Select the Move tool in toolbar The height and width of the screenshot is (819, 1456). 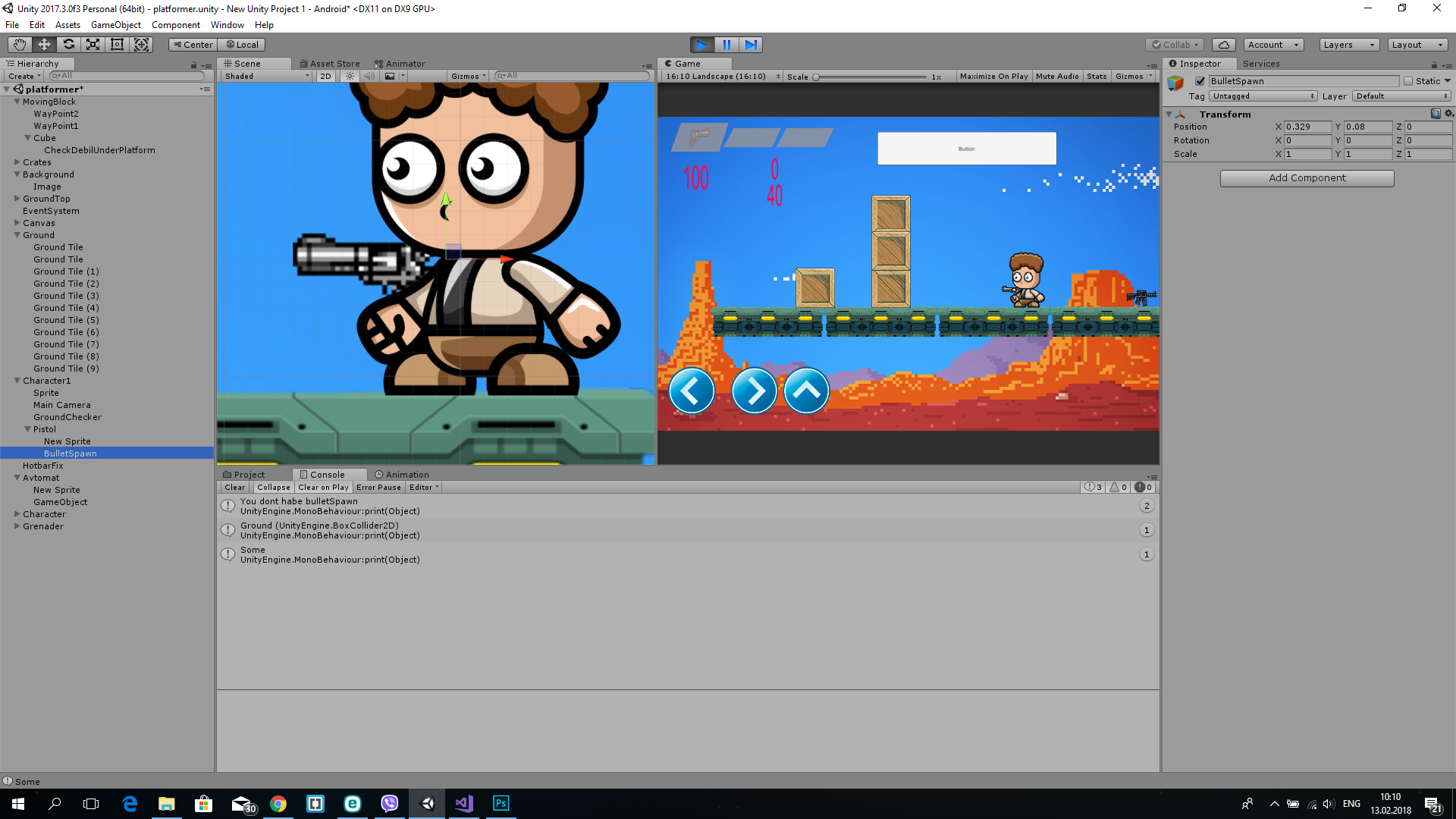(44, 45)
